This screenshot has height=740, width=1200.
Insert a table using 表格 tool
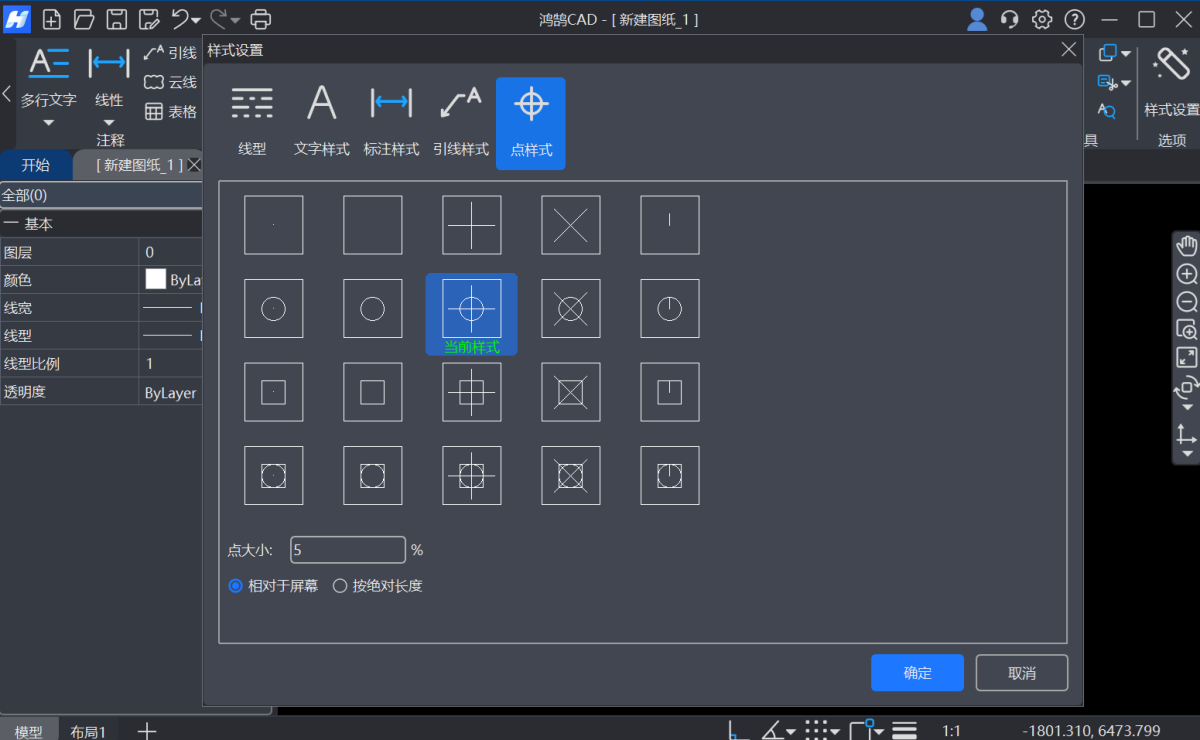point(170,111)
